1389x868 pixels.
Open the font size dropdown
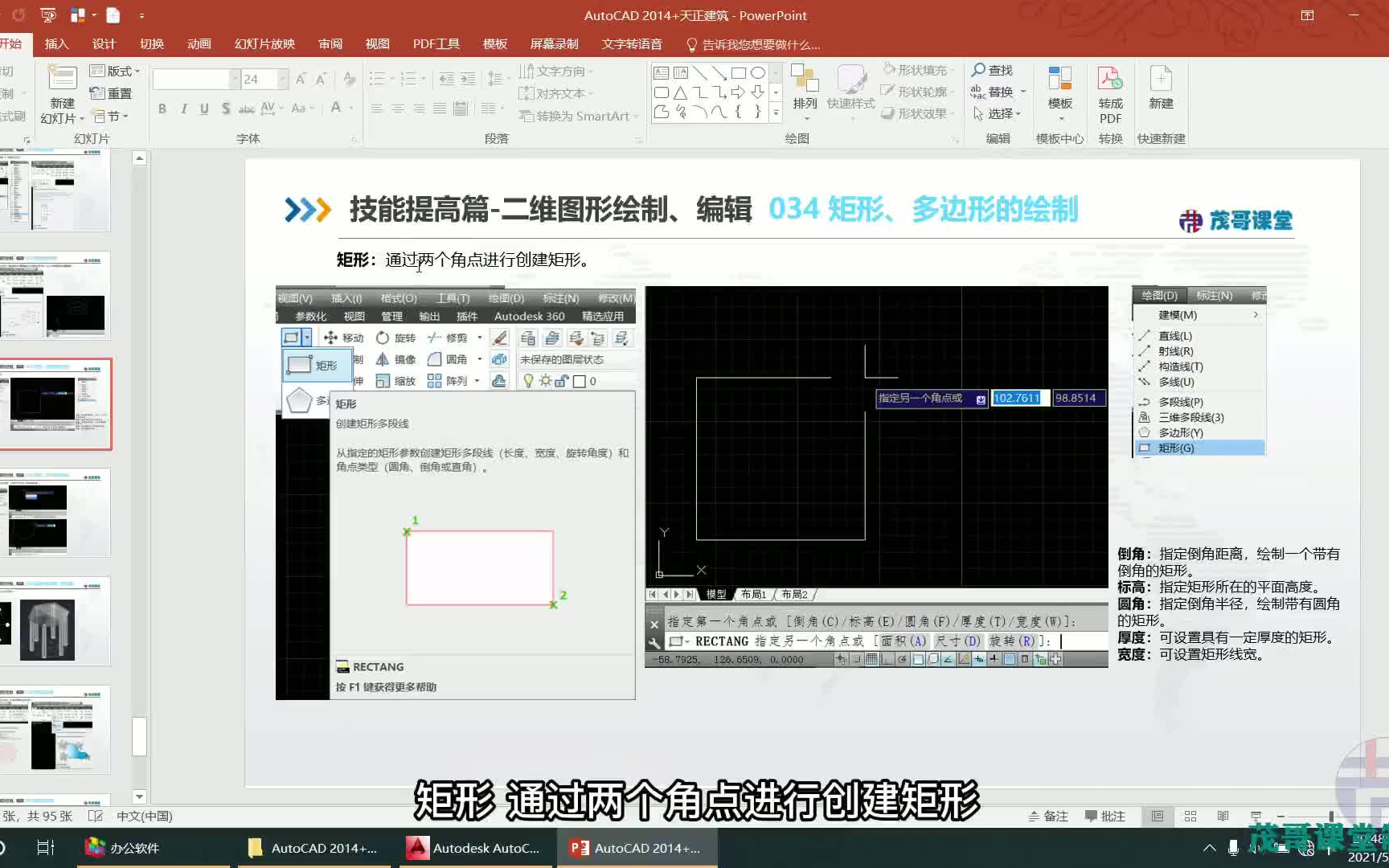click(x=284, y=79)
